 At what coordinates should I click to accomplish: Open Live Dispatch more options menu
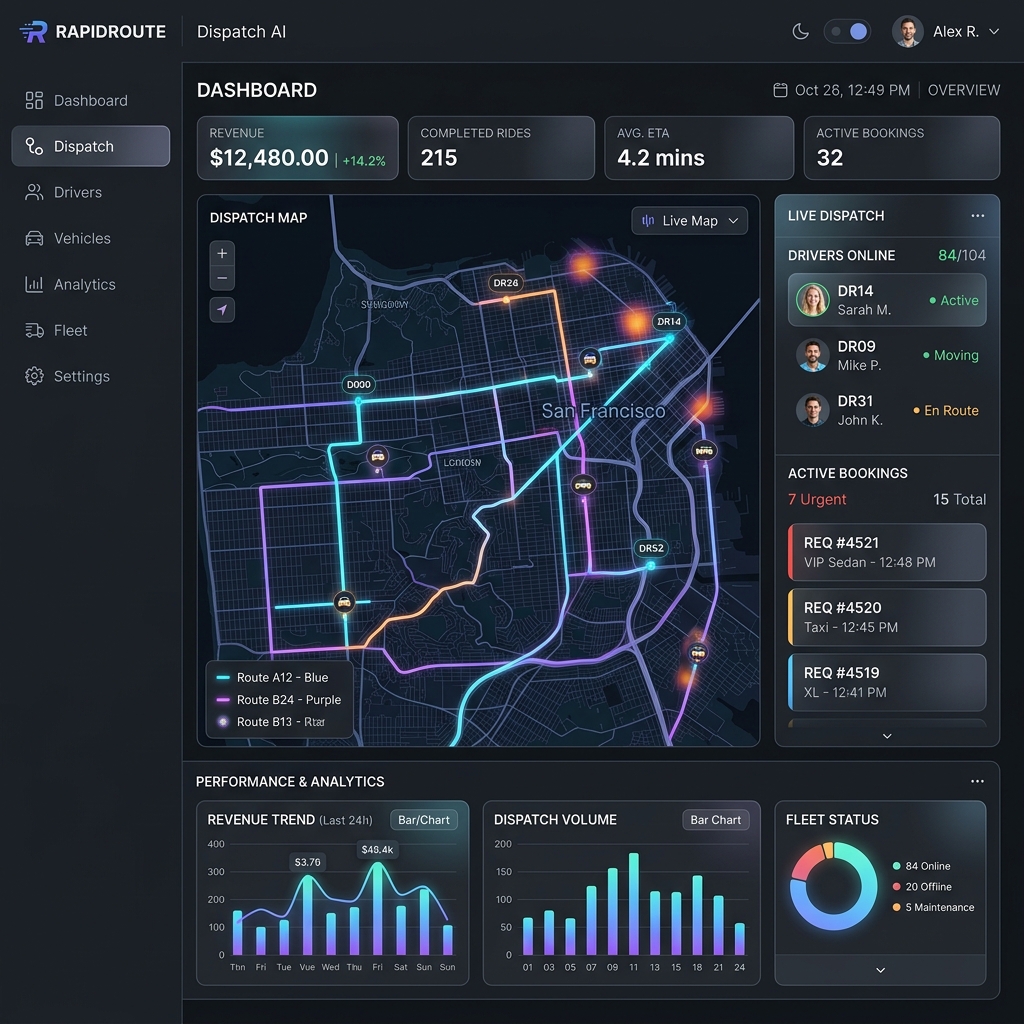click(x=978, y=216)
